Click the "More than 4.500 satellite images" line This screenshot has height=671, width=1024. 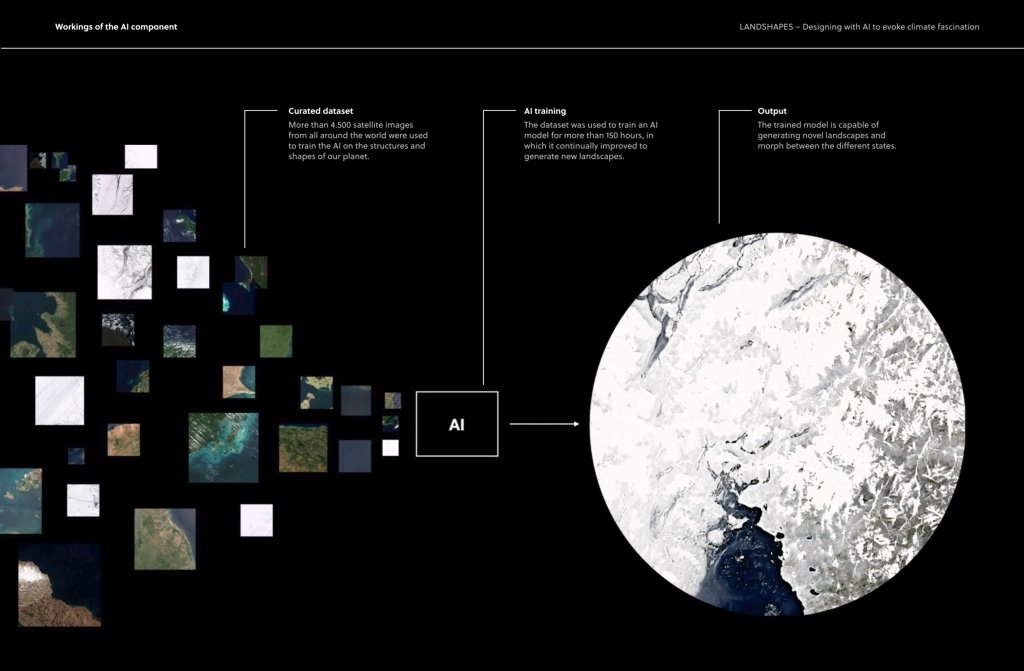351,125
